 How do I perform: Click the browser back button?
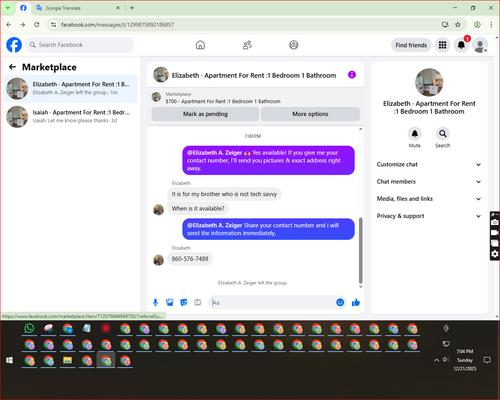9,25
